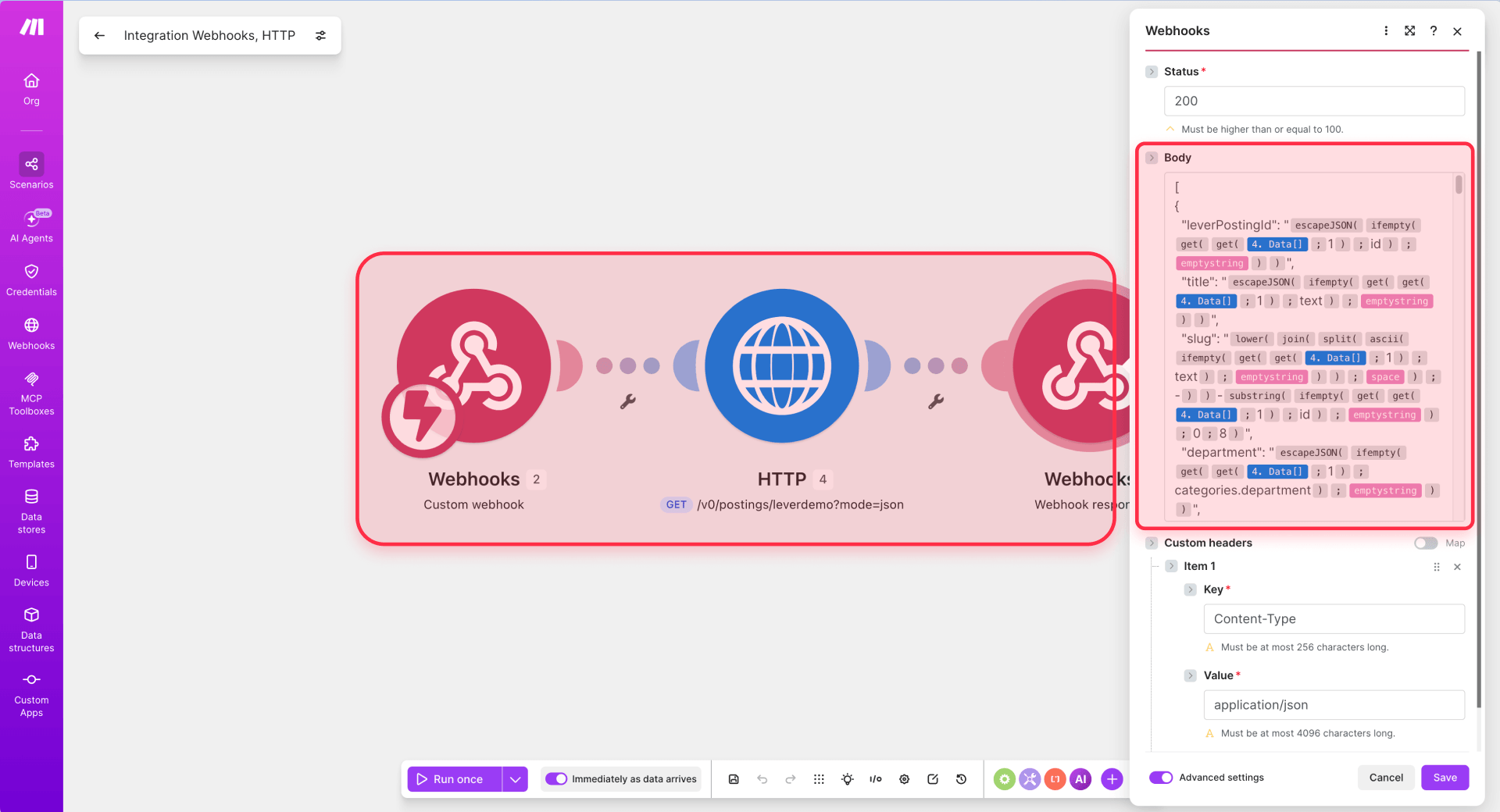Open Data structures section
This screenshot has height=812, width=1500.
click(x=31, y=629)
